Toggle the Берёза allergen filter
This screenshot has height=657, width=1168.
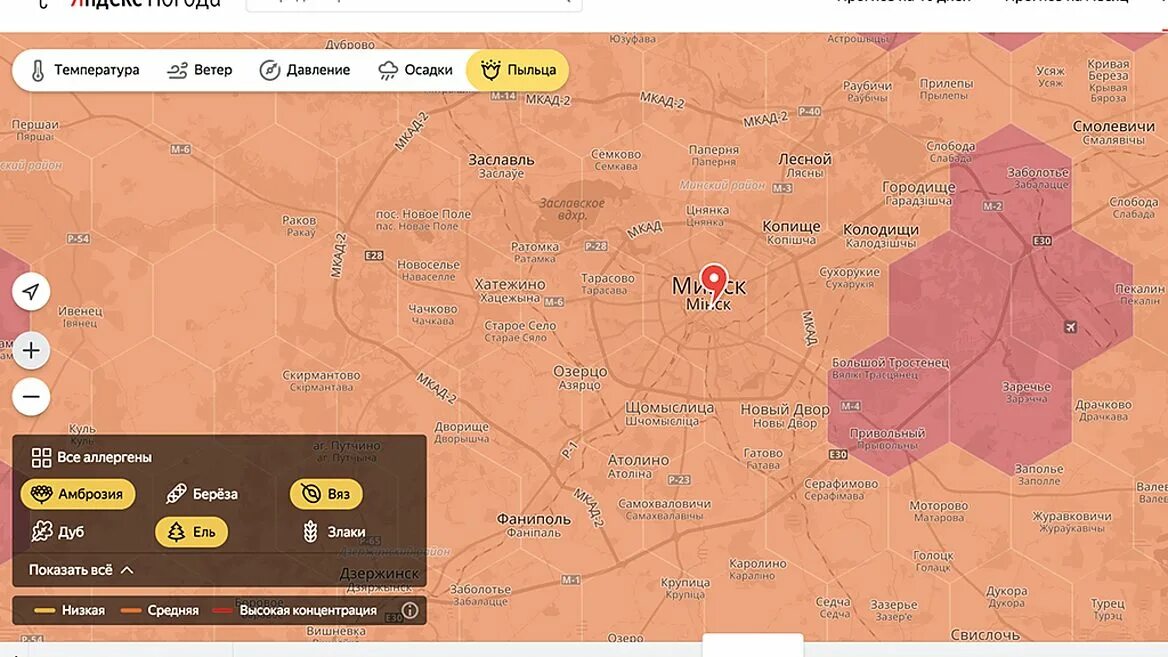pyautogui.click(x=202, y=494)
